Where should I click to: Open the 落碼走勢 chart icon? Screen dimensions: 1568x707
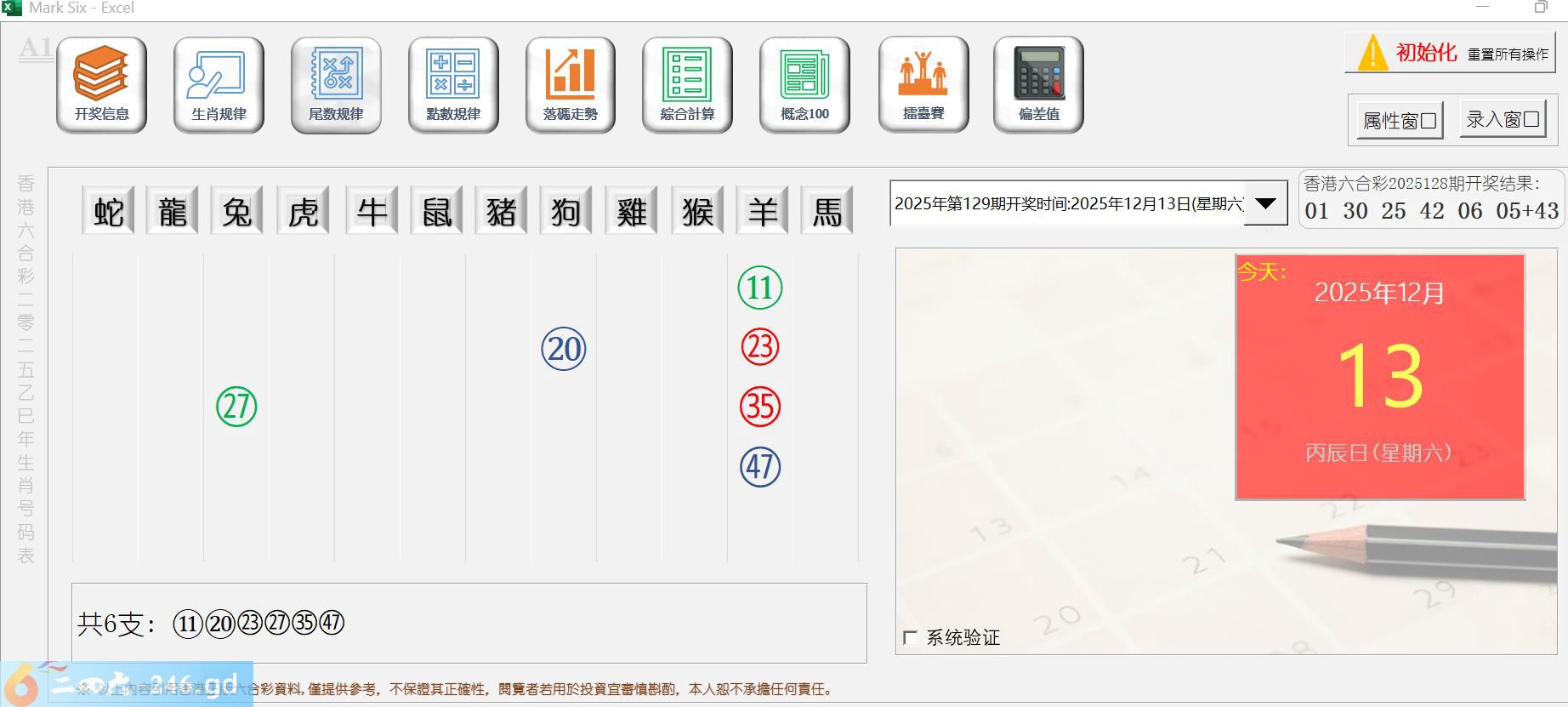pos(571,84)
